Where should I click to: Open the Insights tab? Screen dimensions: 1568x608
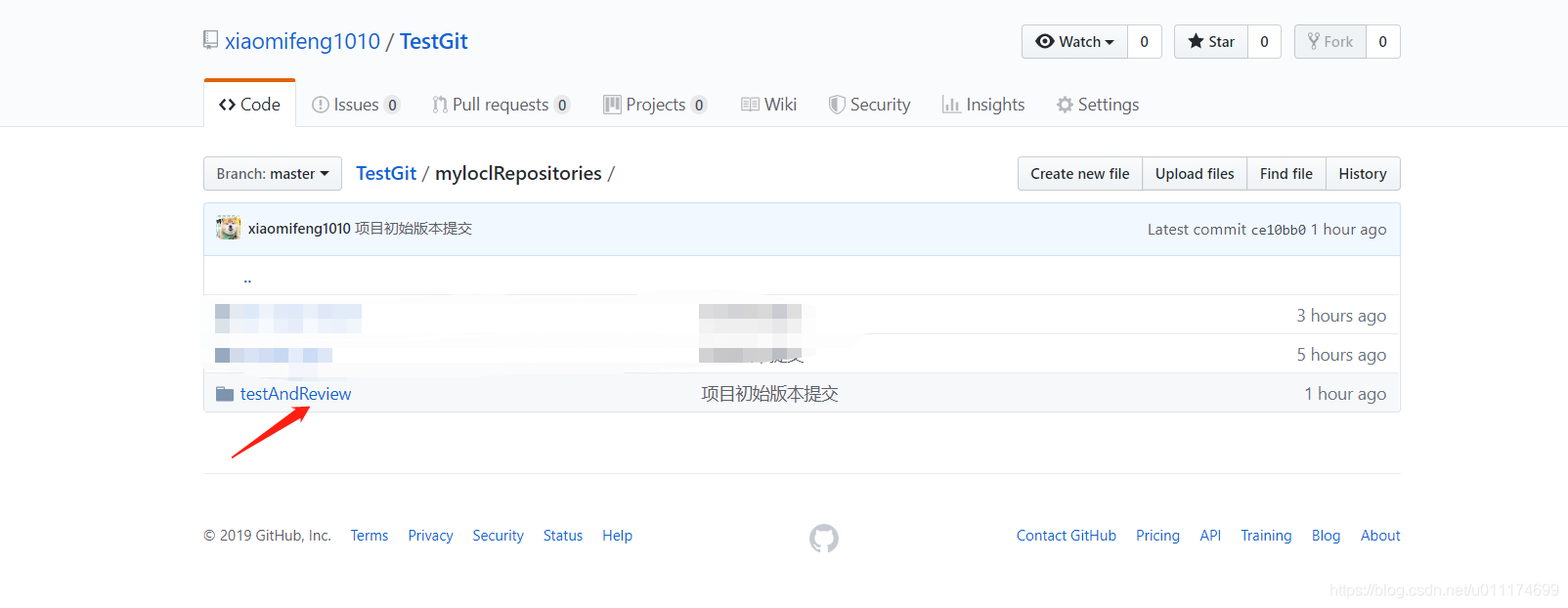(x=983, y=105)
